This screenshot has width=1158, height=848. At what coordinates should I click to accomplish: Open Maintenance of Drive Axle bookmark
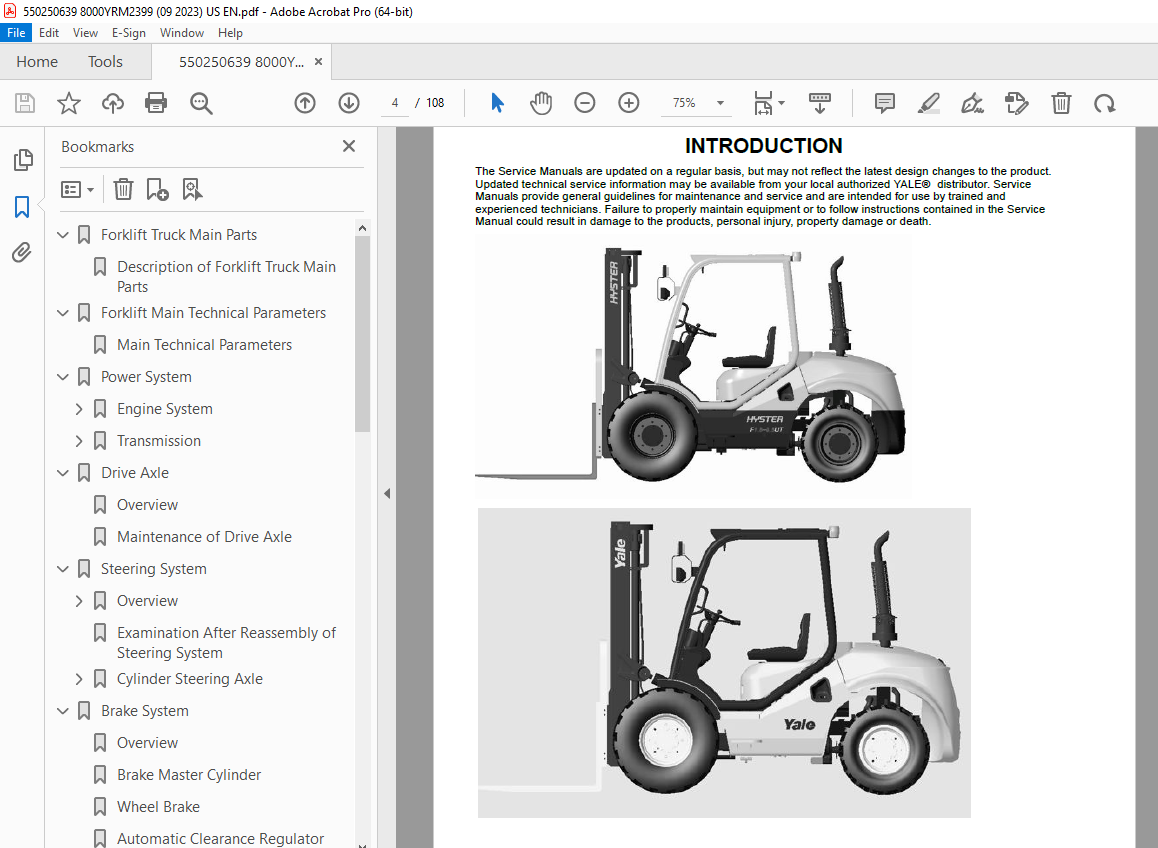tap(204, 537)
